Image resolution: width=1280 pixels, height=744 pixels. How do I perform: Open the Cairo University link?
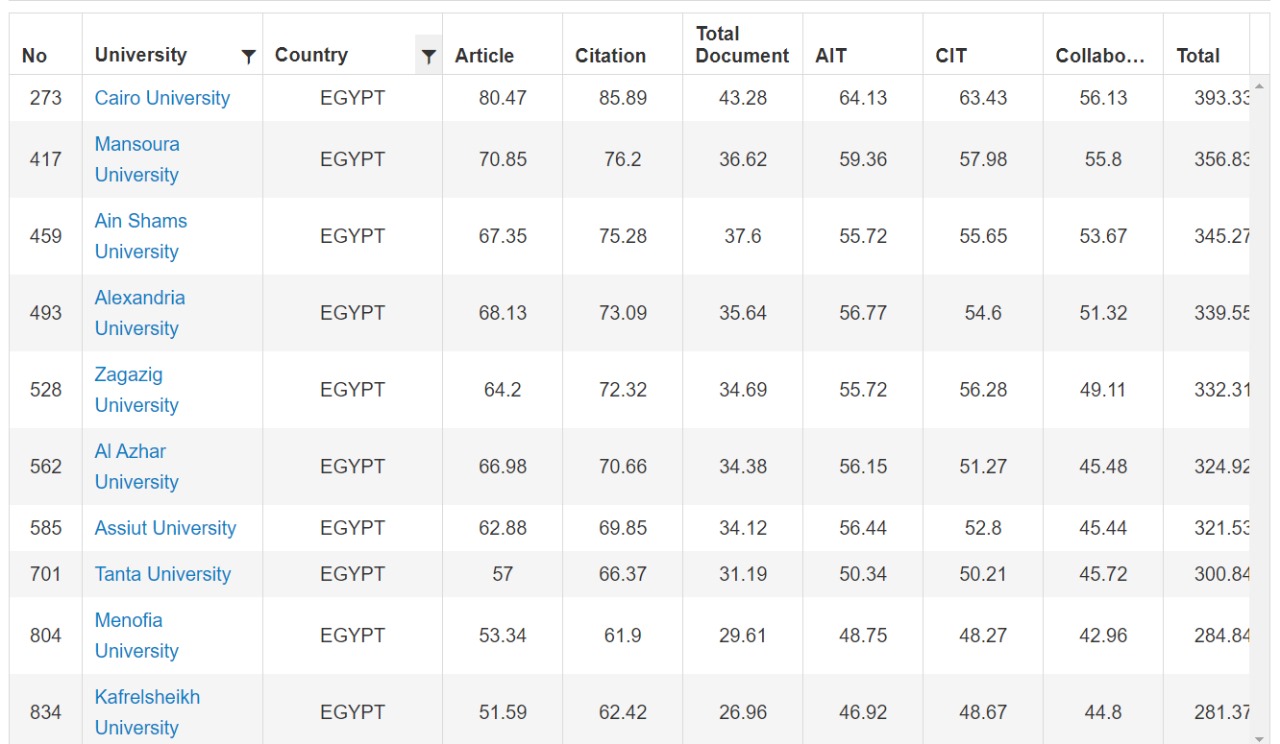tap(162, 98)
